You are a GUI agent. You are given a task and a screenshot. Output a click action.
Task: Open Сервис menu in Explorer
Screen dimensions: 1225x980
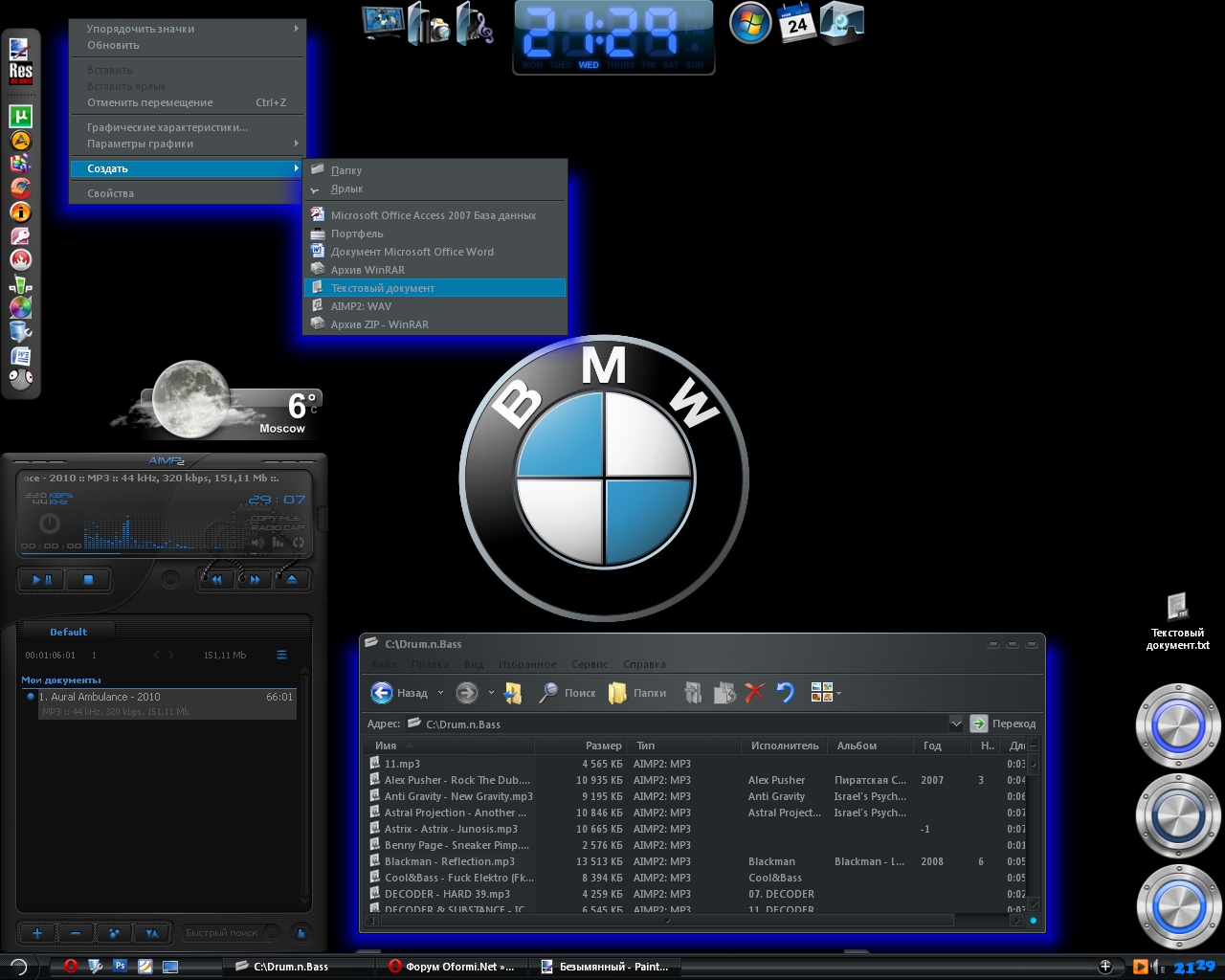(590, 664)
